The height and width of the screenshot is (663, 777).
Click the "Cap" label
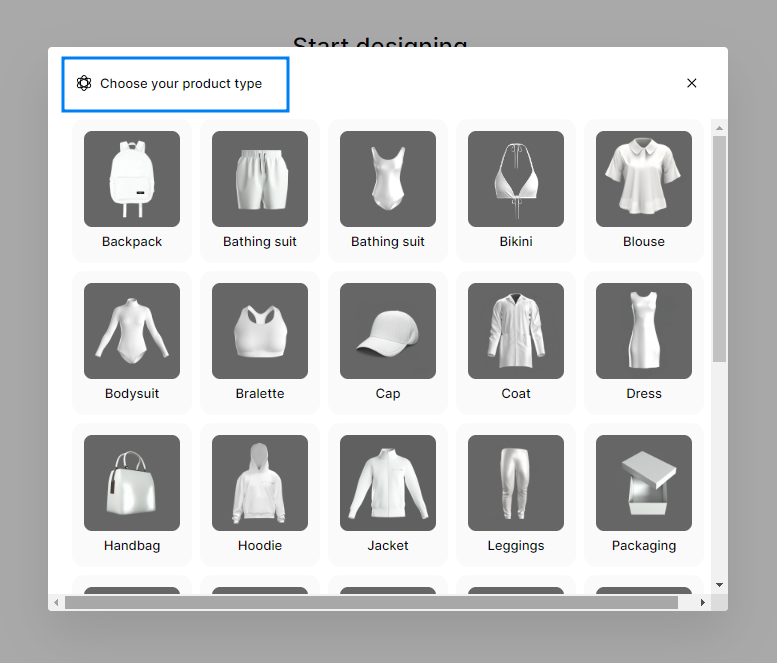pos(388,394)
